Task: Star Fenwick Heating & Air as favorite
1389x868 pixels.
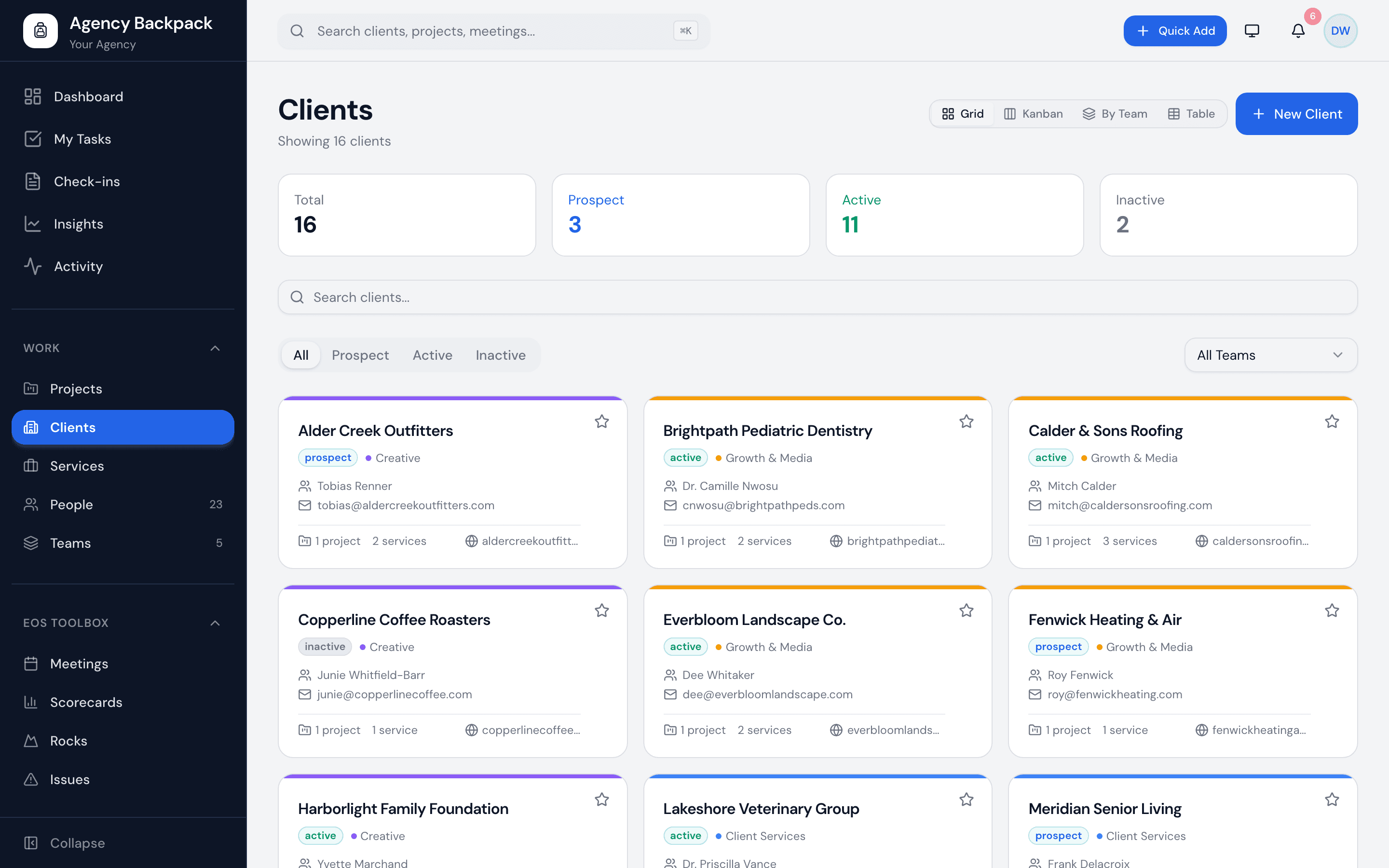Action: click(x=1332, y=610)
